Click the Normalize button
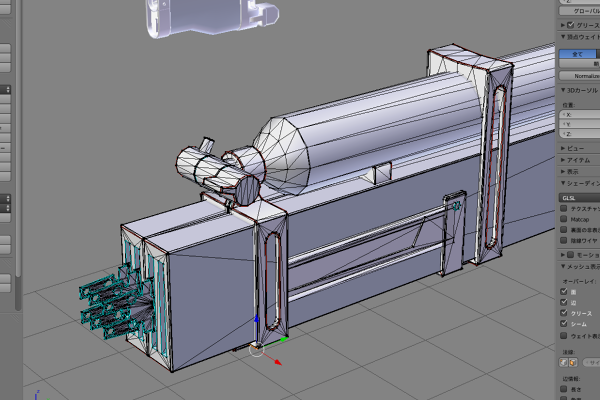The height and width of the screenshot is (400, 600). [x=579, y=76]
